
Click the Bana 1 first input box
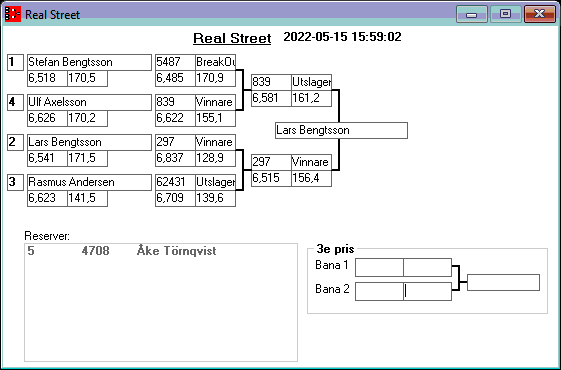pos(379,268)
